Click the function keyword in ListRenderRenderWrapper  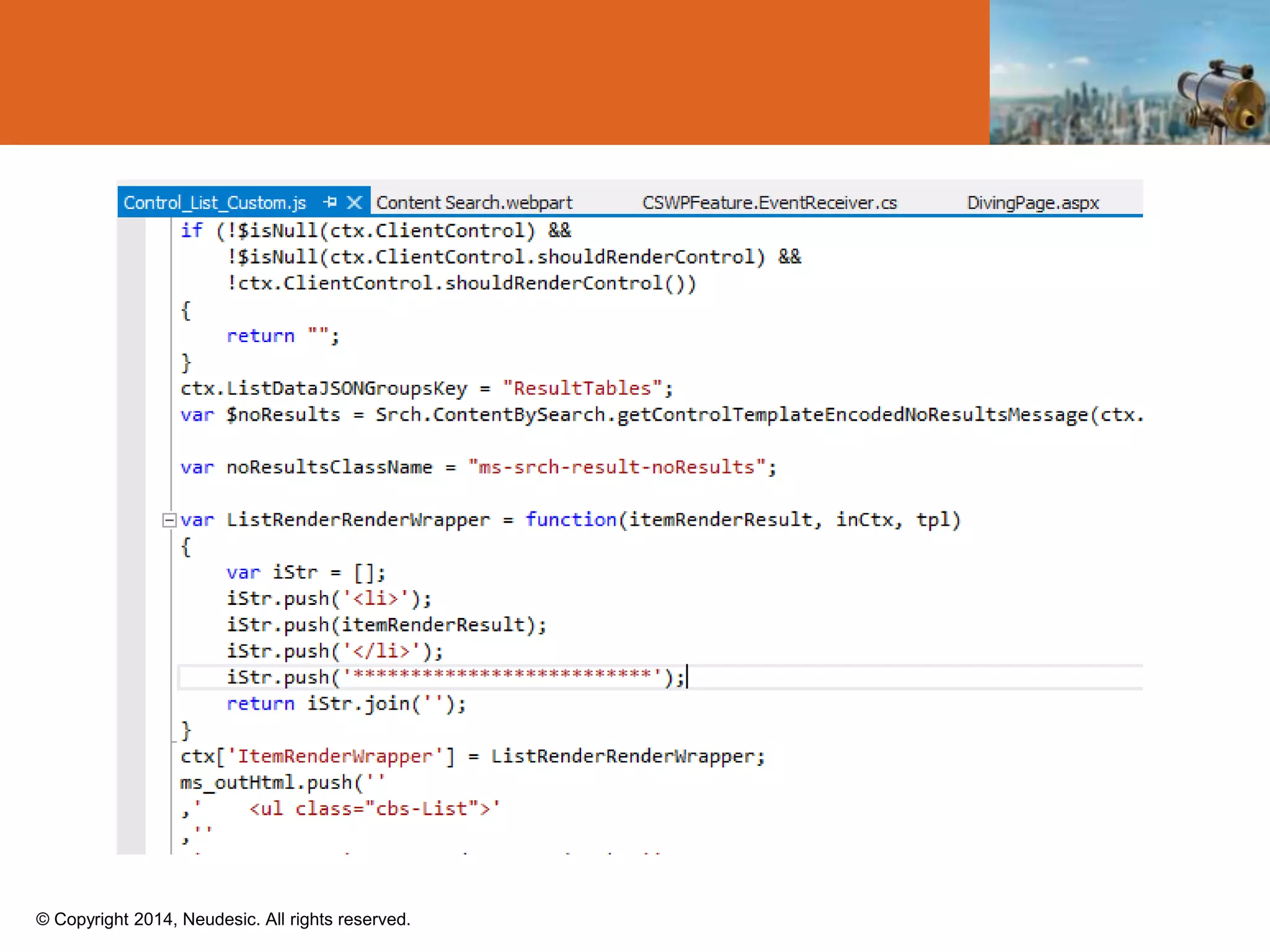click(x=571, y=520)
